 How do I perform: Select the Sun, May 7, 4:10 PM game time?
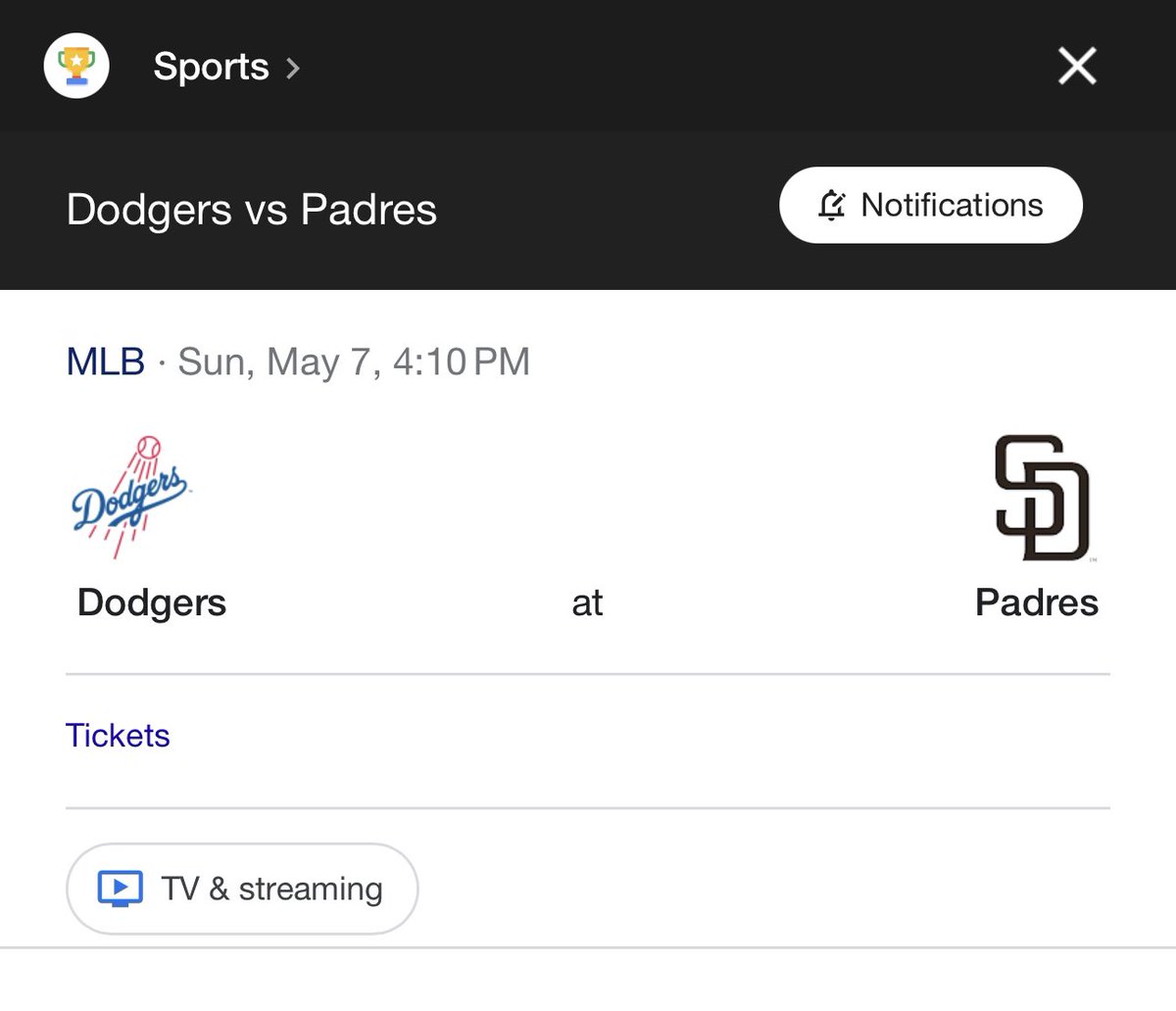pyautogui.click(x=354, y=361)
